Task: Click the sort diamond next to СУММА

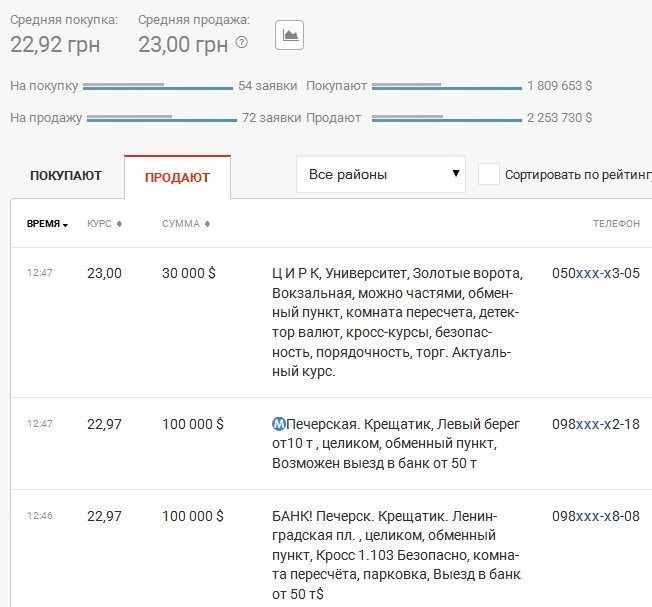Action: [x=207, y=224]
